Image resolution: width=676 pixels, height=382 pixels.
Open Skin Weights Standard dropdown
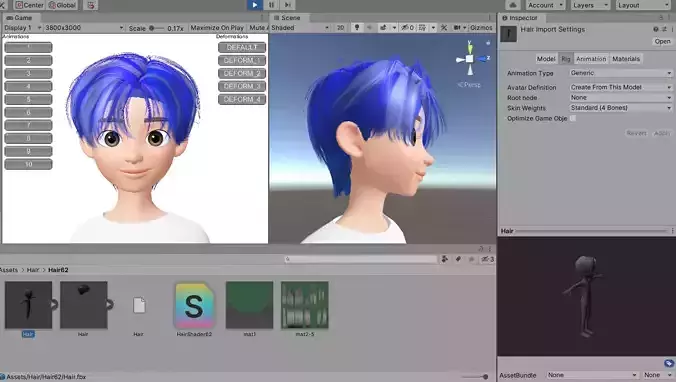point(621,108)
